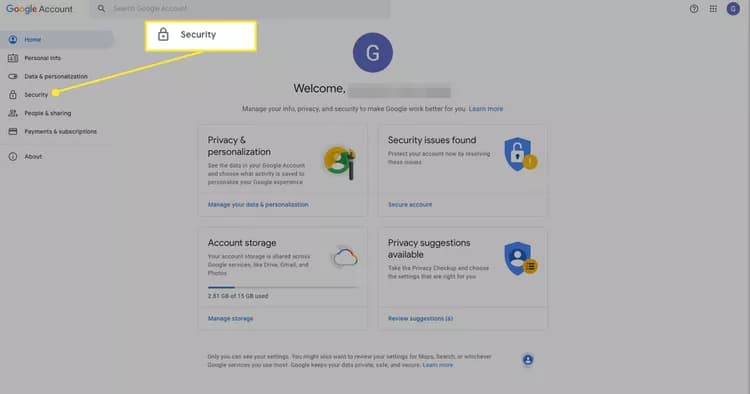Open Google Account logo link

pos(39,9)
